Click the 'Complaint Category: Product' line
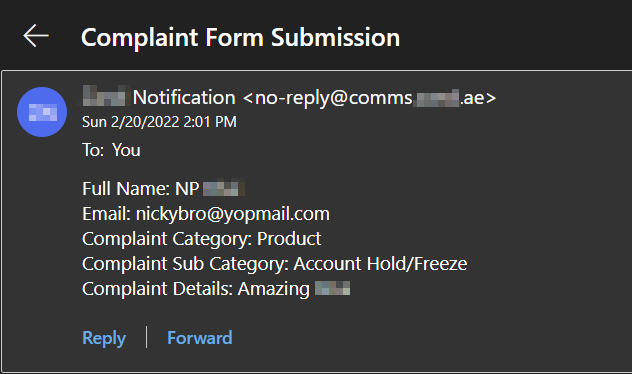 pos(202,239)
